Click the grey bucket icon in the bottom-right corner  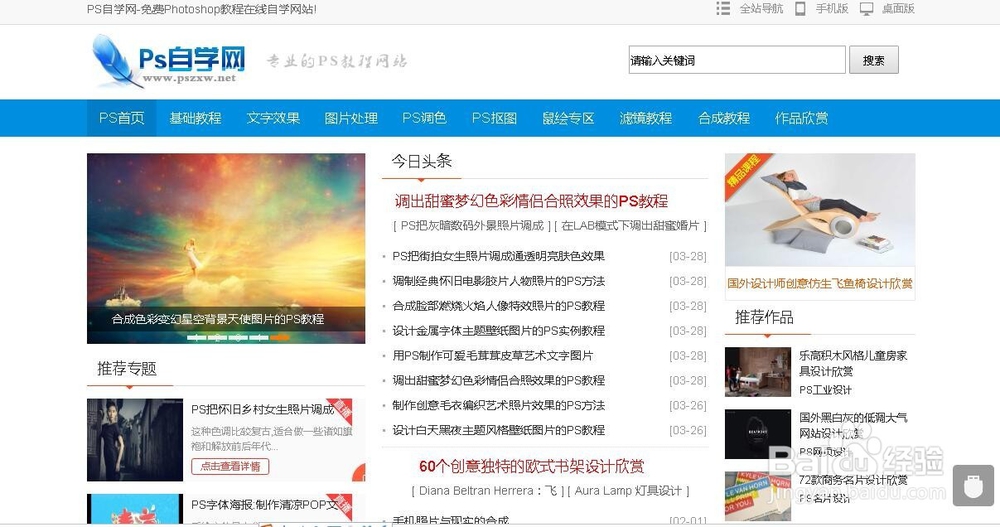tap(973, 486)
